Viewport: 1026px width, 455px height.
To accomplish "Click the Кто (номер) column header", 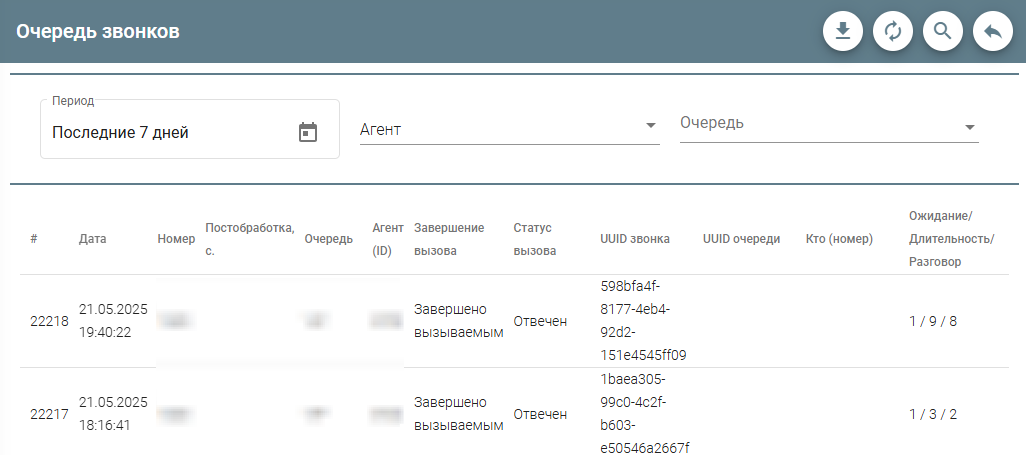I will [x=840, y=239].
